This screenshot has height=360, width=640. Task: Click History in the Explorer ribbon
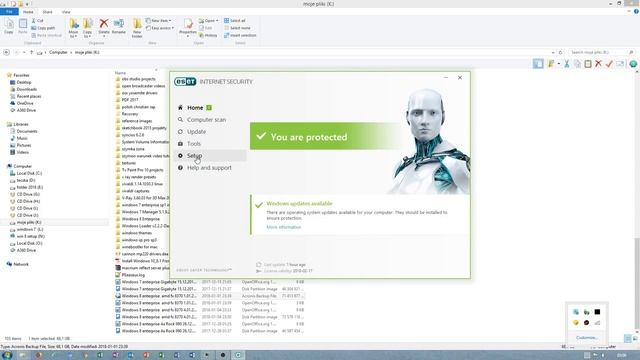(x=208, y=36)
